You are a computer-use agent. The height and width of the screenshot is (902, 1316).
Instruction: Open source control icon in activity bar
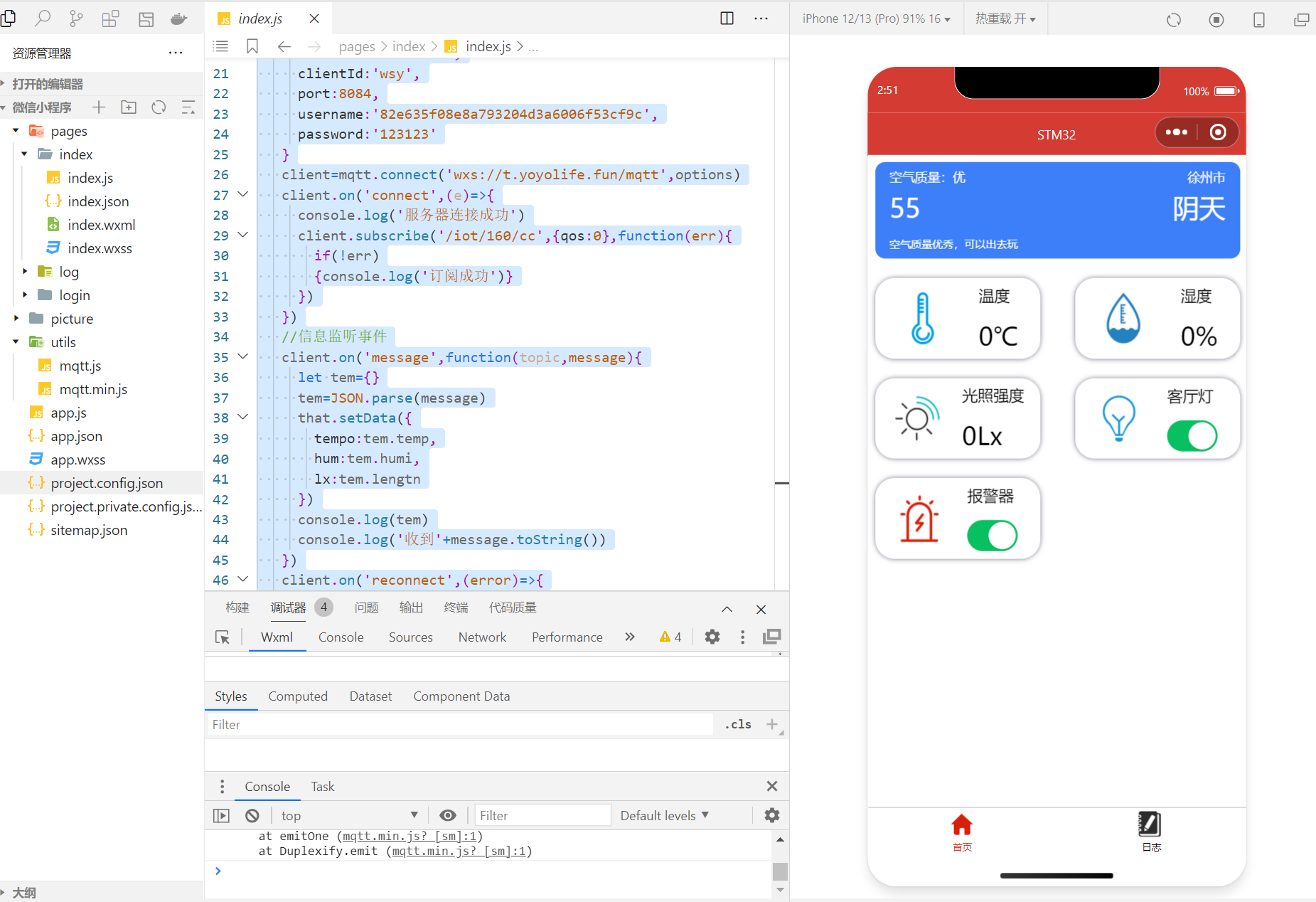pos(76,18)
